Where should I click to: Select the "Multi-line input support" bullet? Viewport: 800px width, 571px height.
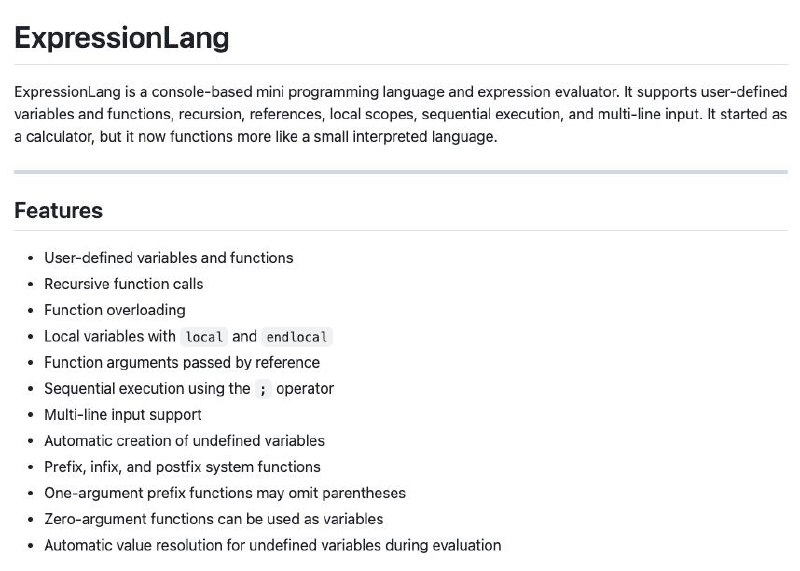123,414
